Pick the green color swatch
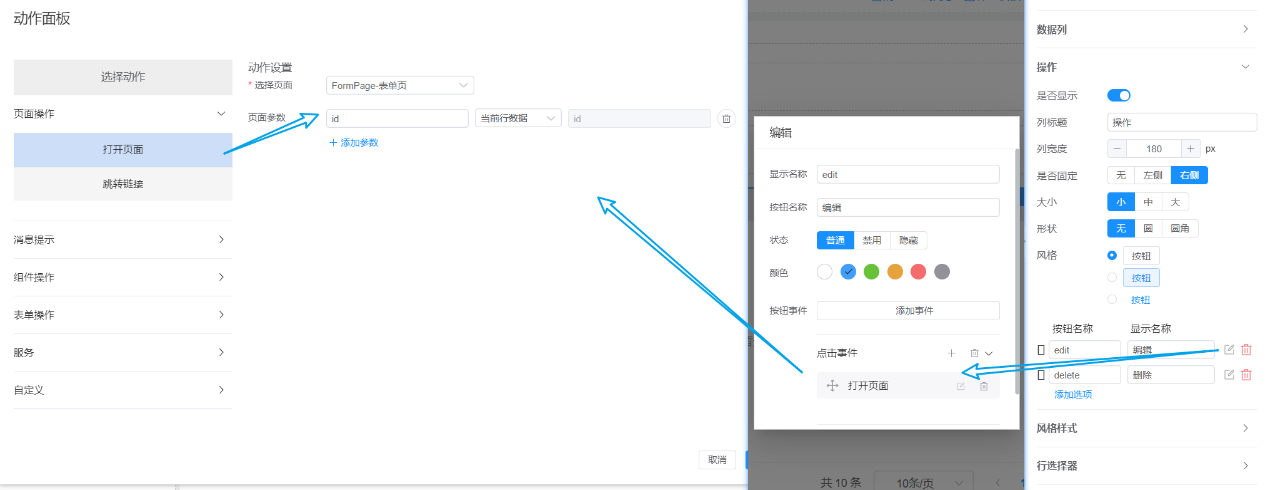Screen dimensions: 1268x490 coord(871,272)
